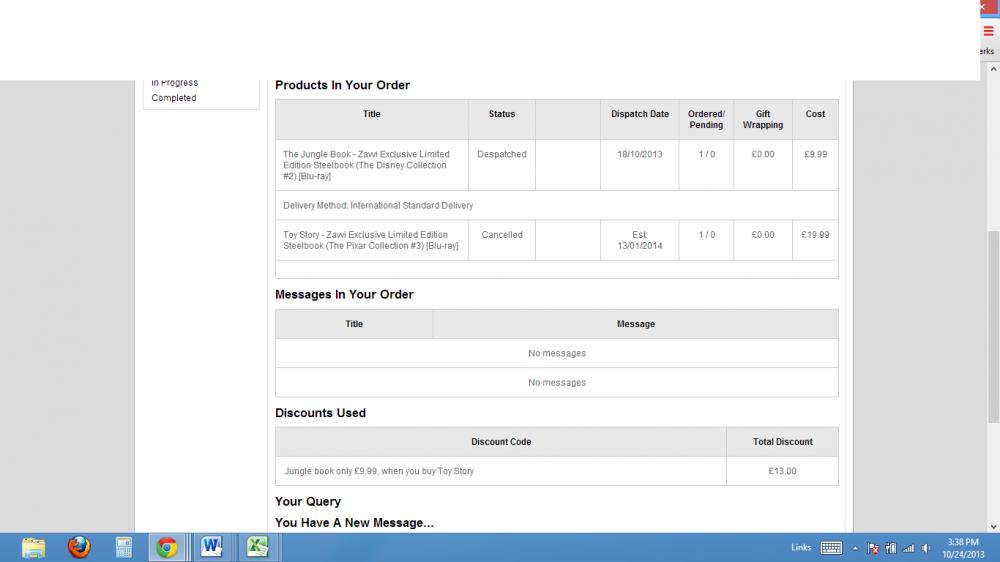Open the touch keyboard tray icon
Image resolution: width=1000 pixels, height=562 pixels.
click(831, 547)
